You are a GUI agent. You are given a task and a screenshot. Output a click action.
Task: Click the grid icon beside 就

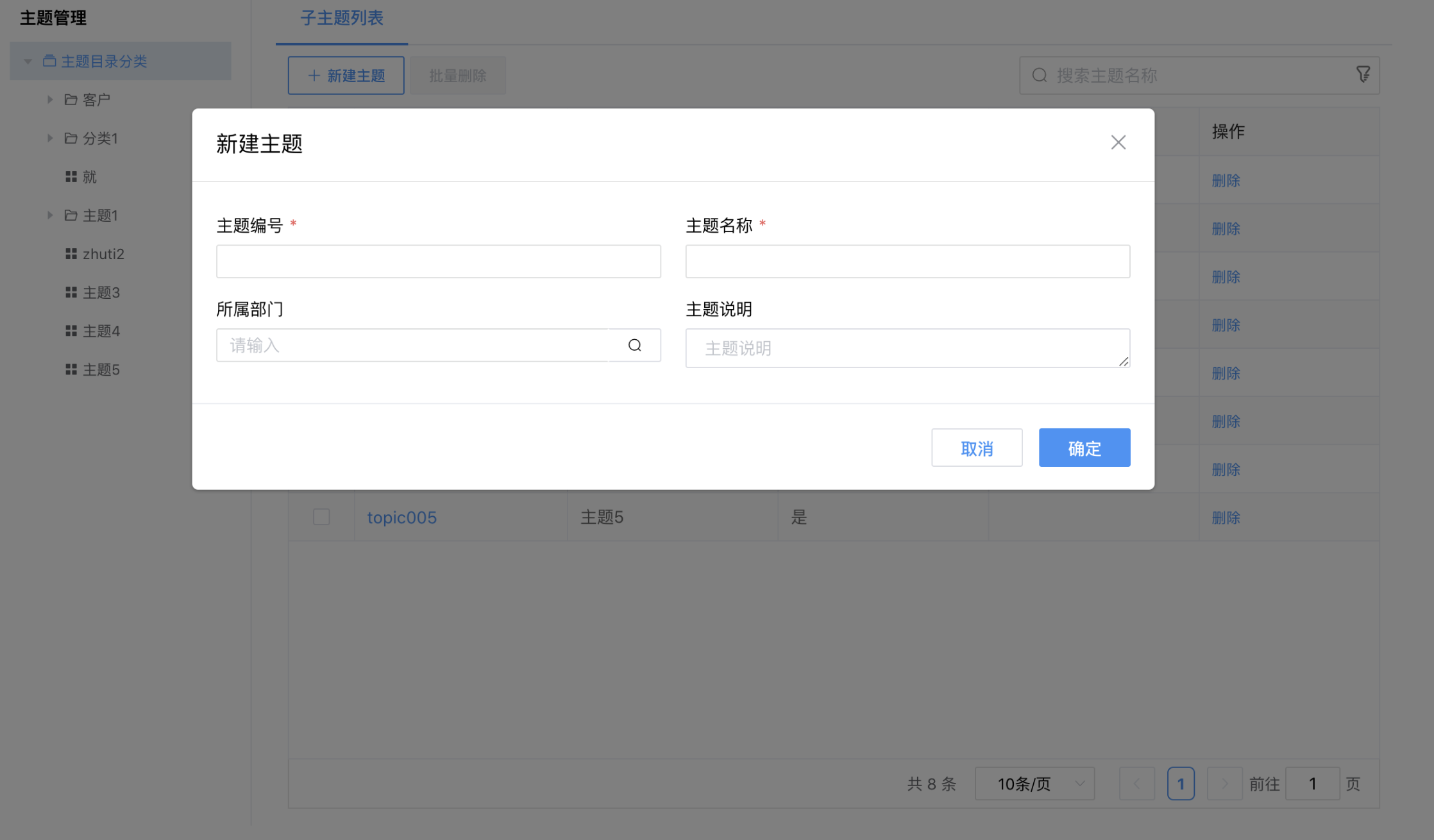tap(71, 177)
